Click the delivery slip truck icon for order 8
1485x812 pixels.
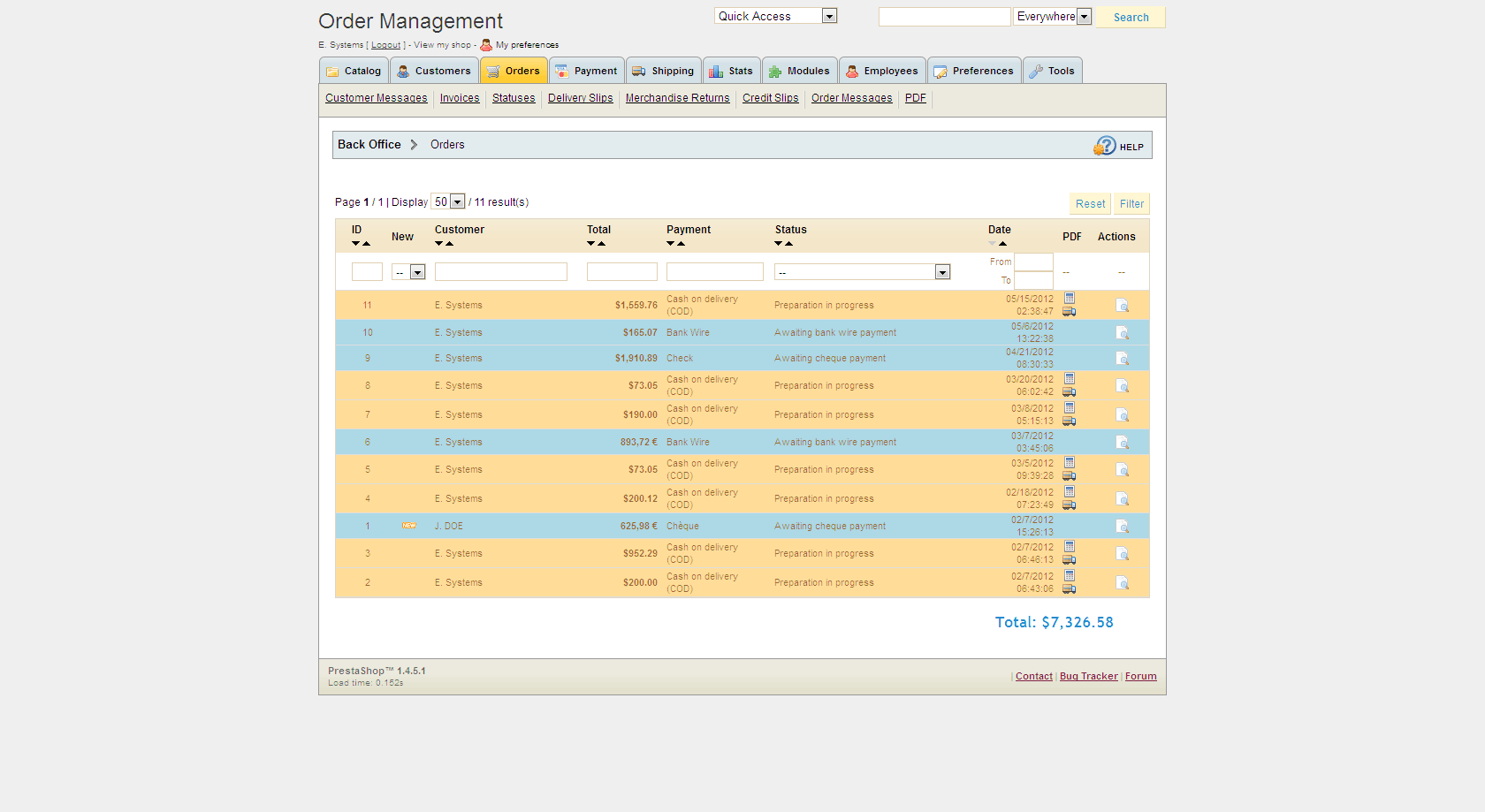[1070, 391]
